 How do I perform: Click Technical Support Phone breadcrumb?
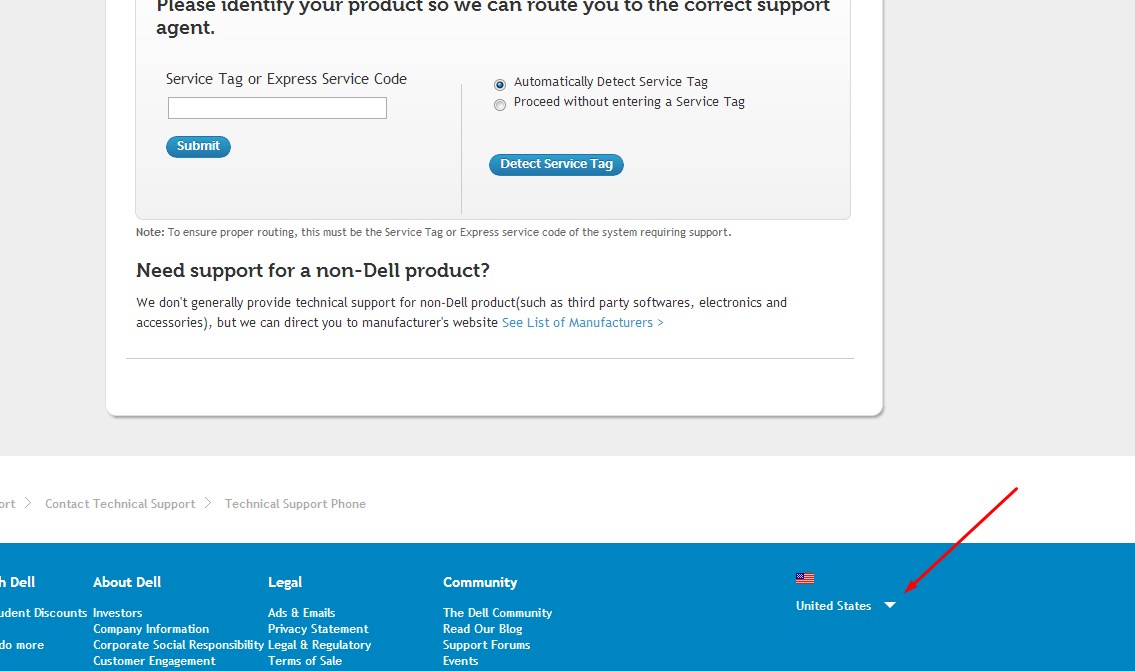[295, 504]
